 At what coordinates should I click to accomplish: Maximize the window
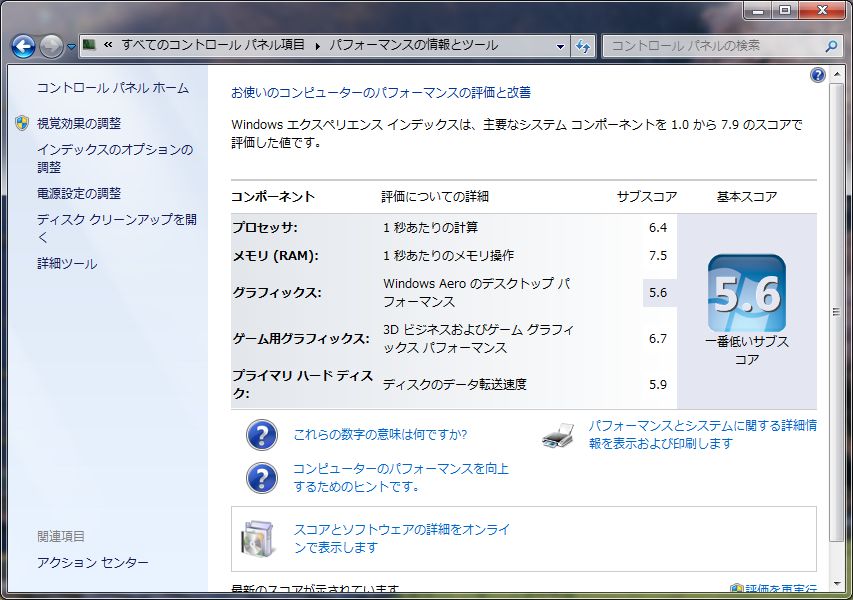pyautogui.click(x=785, y=10)
